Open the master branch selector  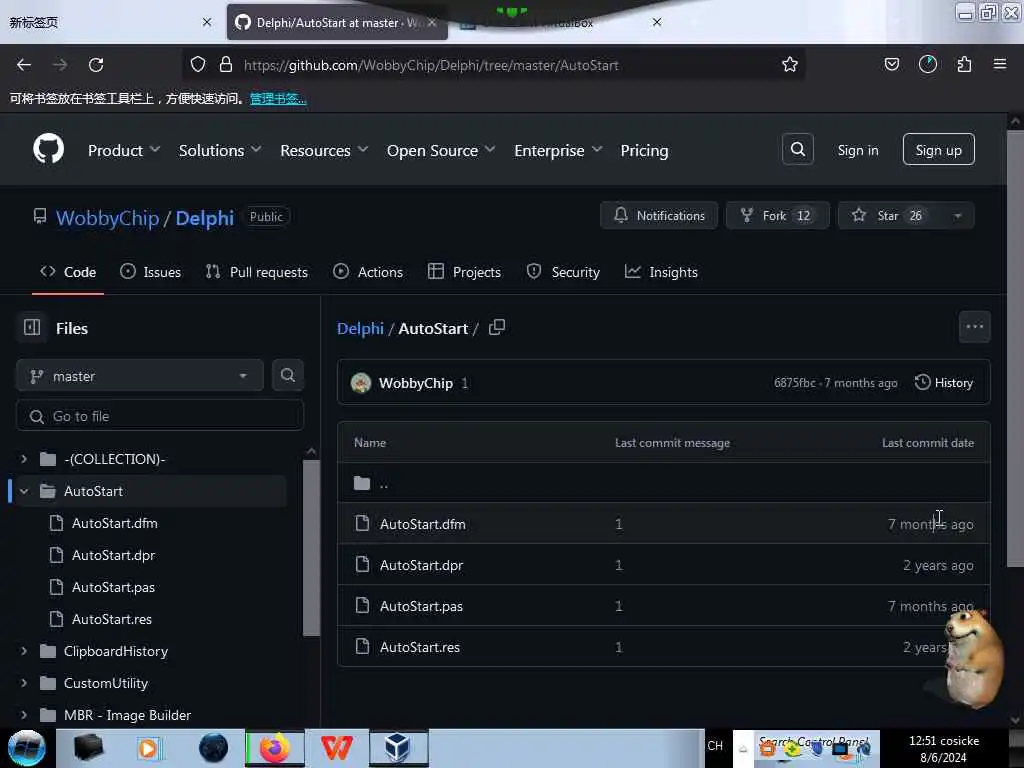click(140, 376)
